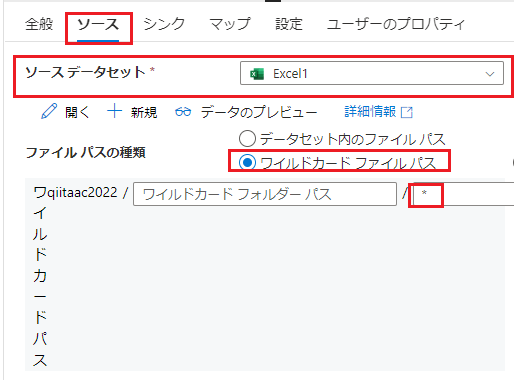
Task: Open the 全般 tab
Action: click(39, 24)
